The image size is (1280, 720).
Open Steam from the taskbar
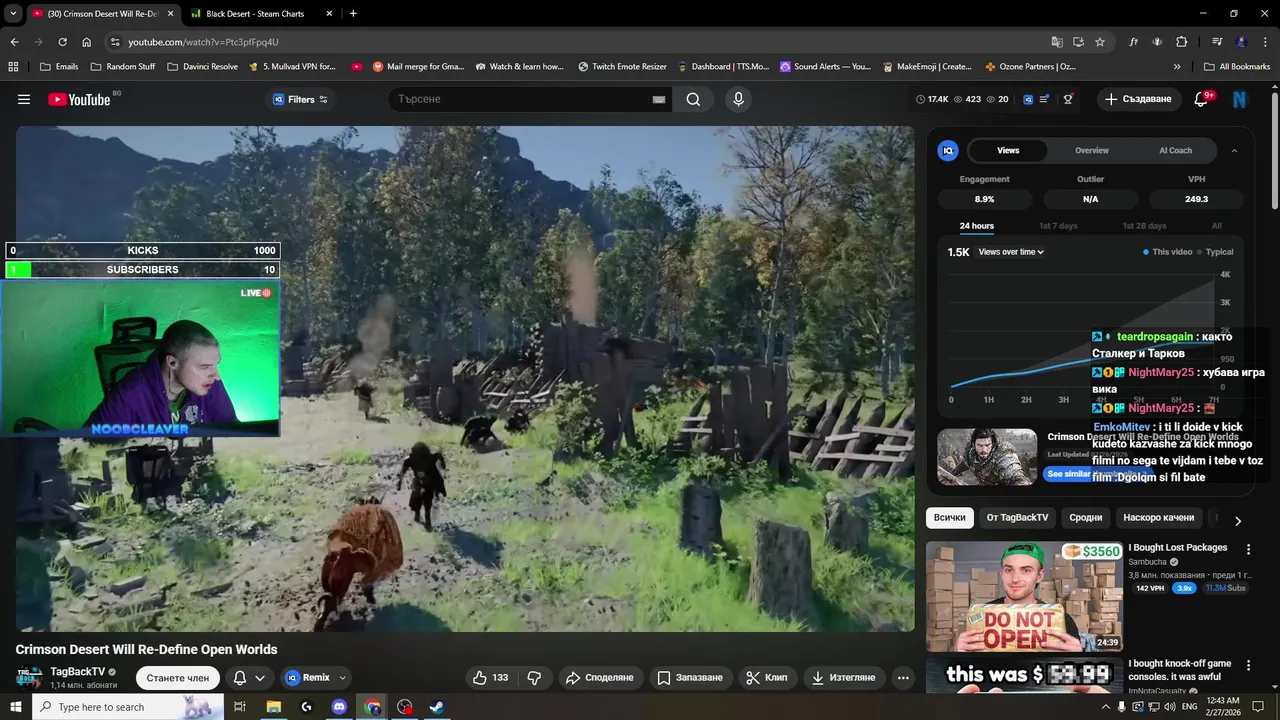(437, 707)
